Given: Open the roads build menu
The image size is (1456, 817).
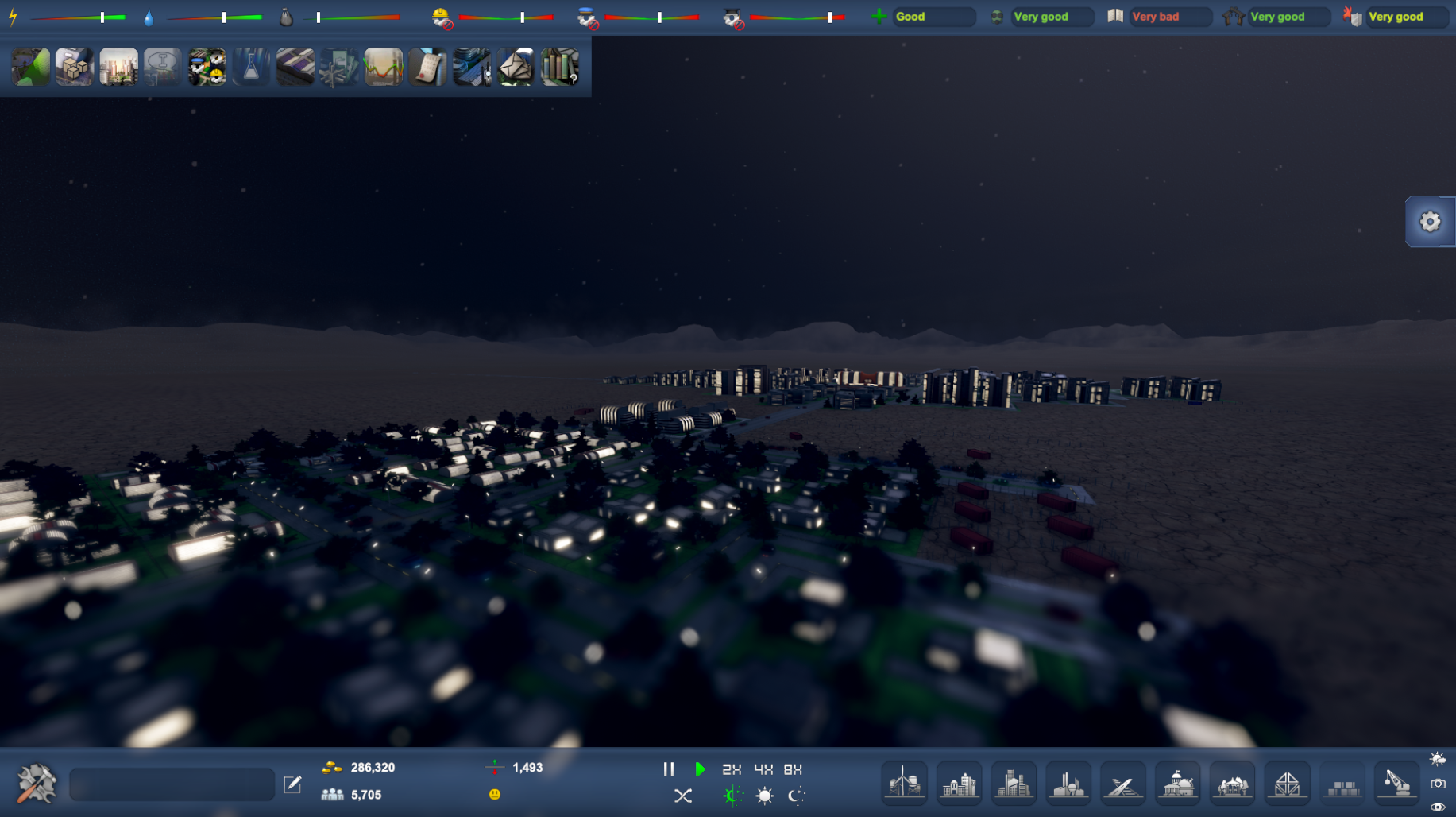Looking at the screenshot, I should [x=1123, y=784].
